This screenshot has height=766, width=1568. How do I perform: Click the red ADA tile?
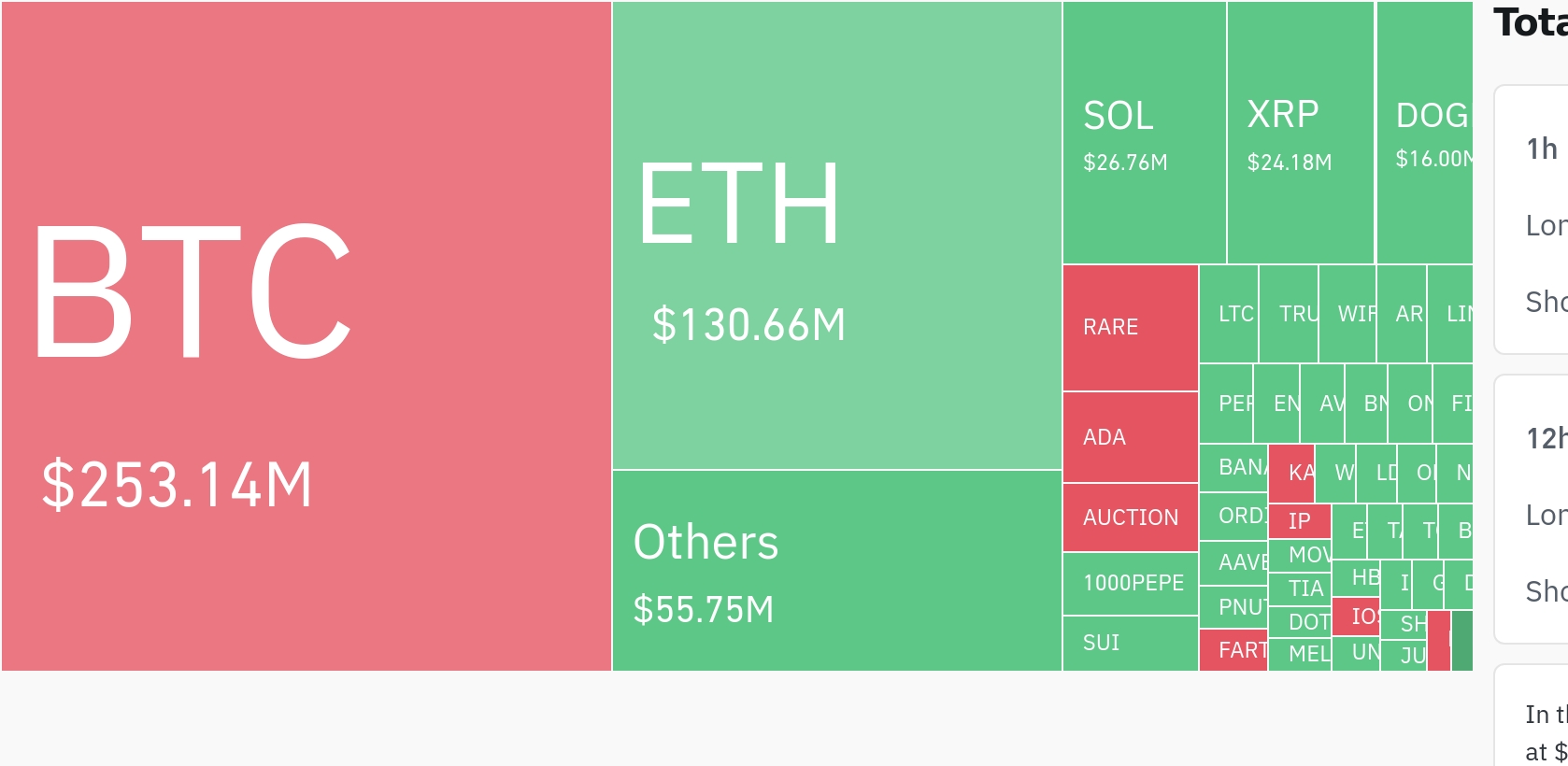[1130, 437]
